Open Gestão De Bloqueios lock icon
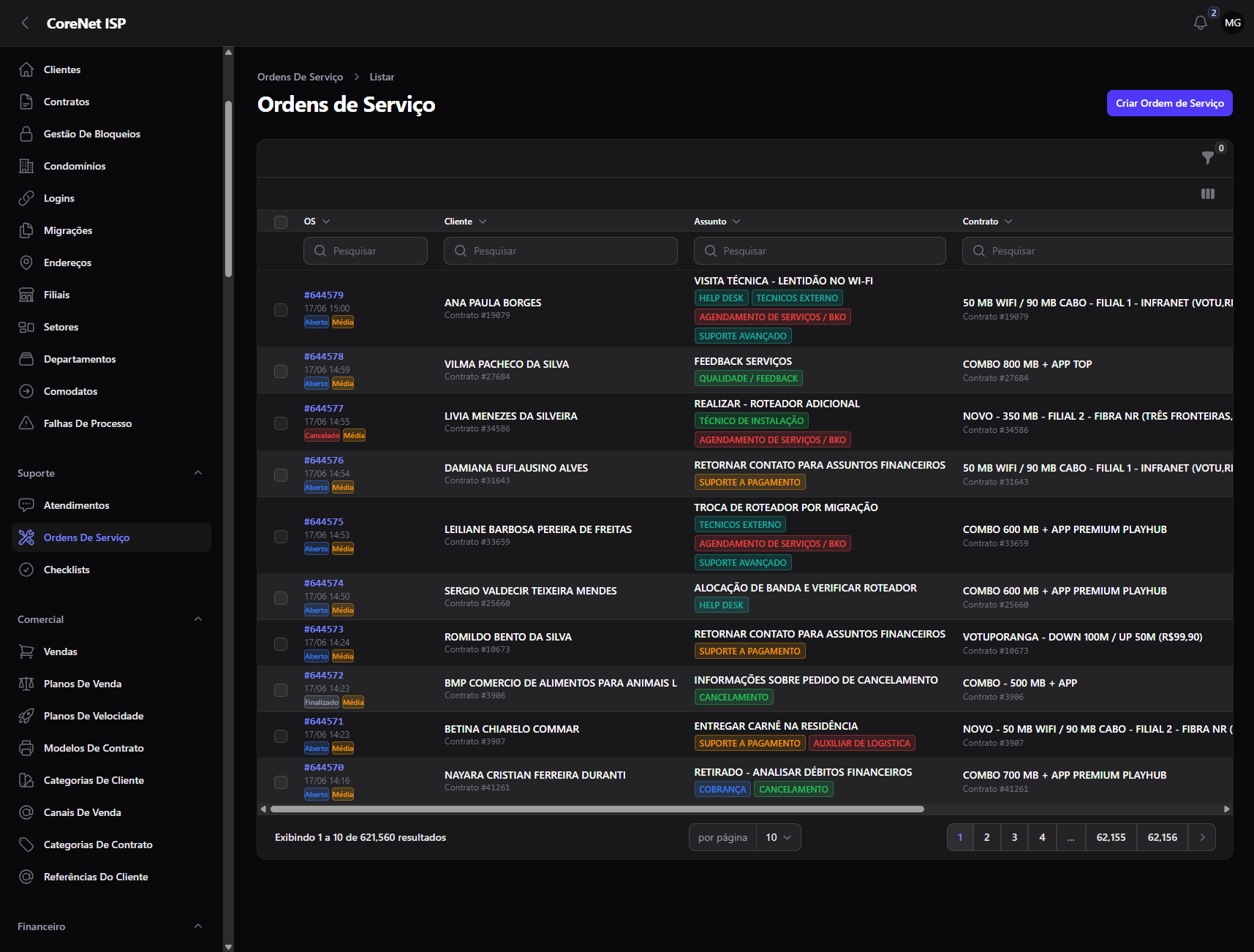The image size is (1254, 952). point(26,134)
